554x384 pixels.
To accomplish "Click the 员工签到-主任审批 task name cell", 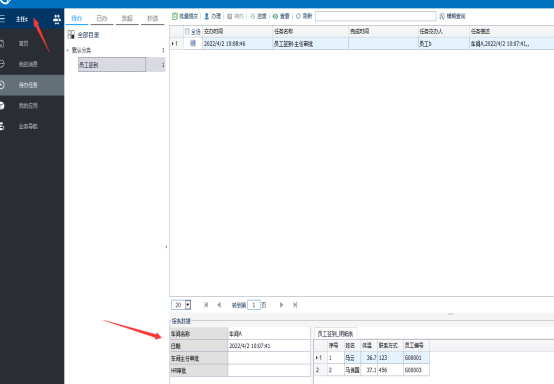I will (310, 44).
